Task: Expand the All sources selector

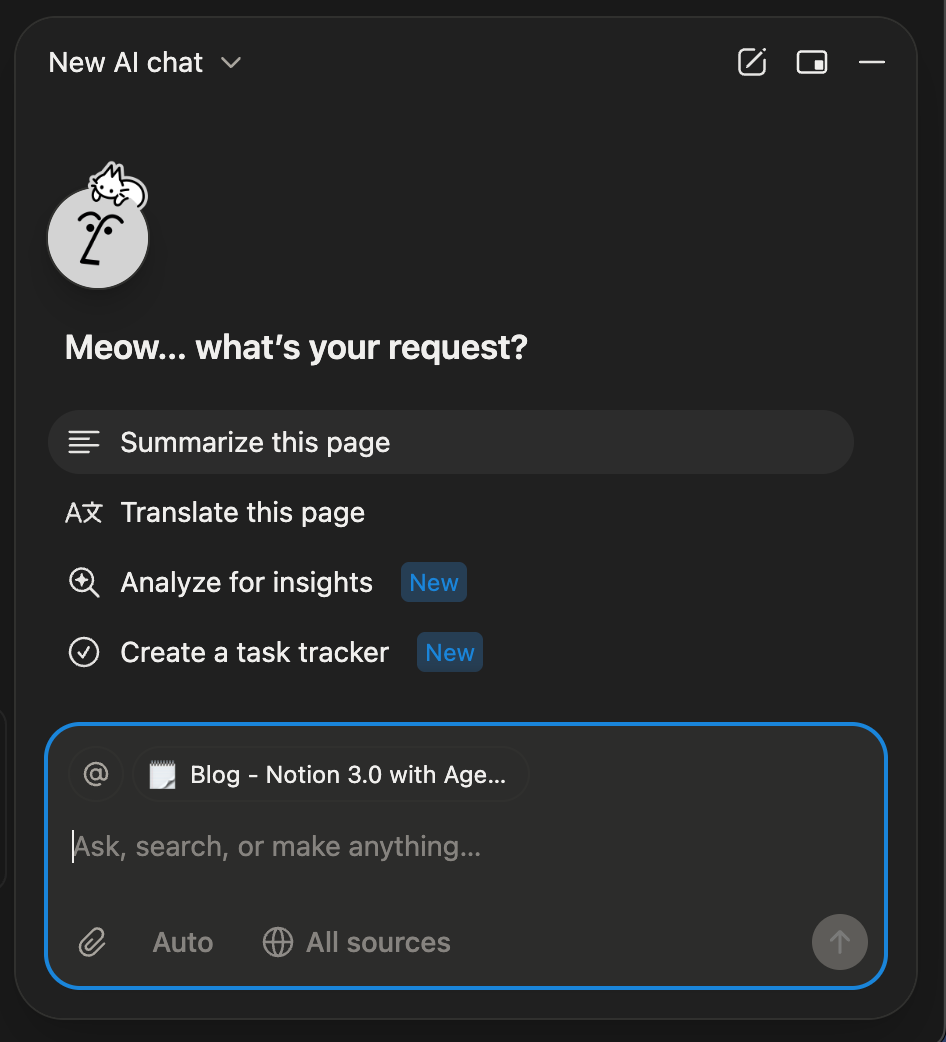Action: click(x=357, y=942)
